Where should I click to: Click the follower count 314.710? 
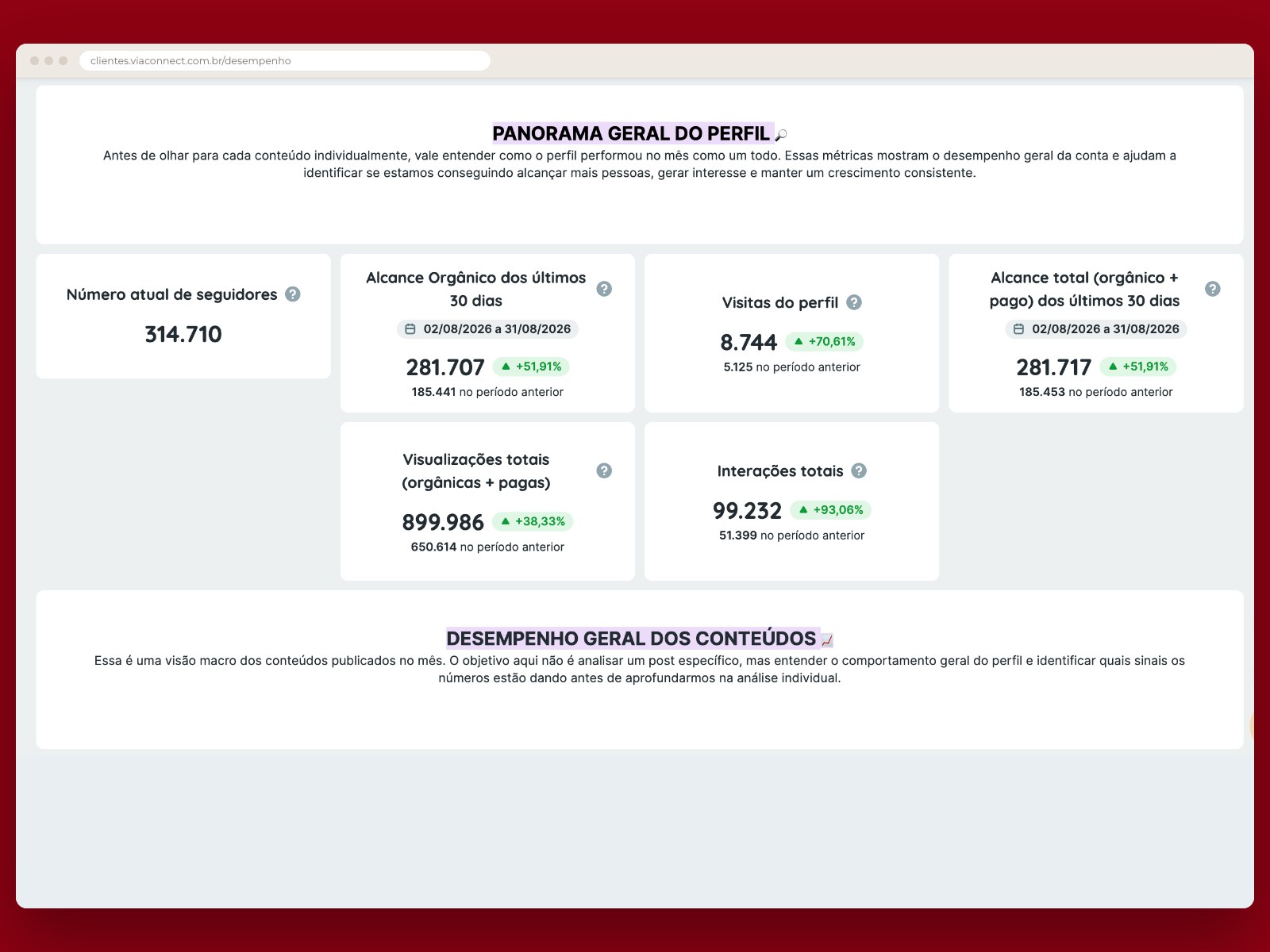coord(183,334)
